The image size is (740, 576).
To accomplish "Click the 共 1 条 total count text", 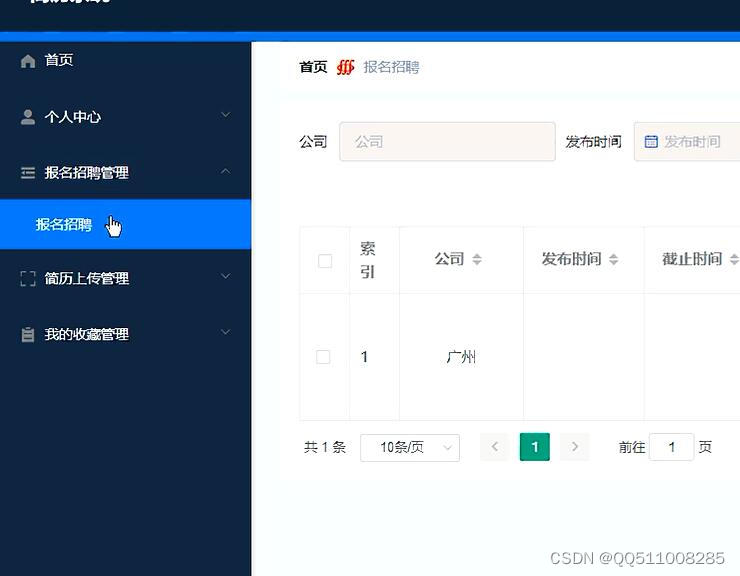I will point(325,447).
